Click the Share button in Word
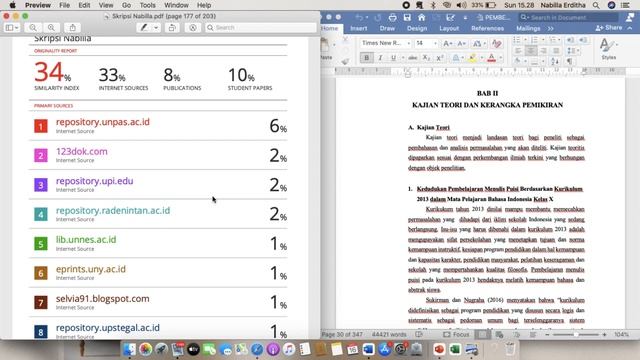640x360 pixels. click(x=609, y=28)
